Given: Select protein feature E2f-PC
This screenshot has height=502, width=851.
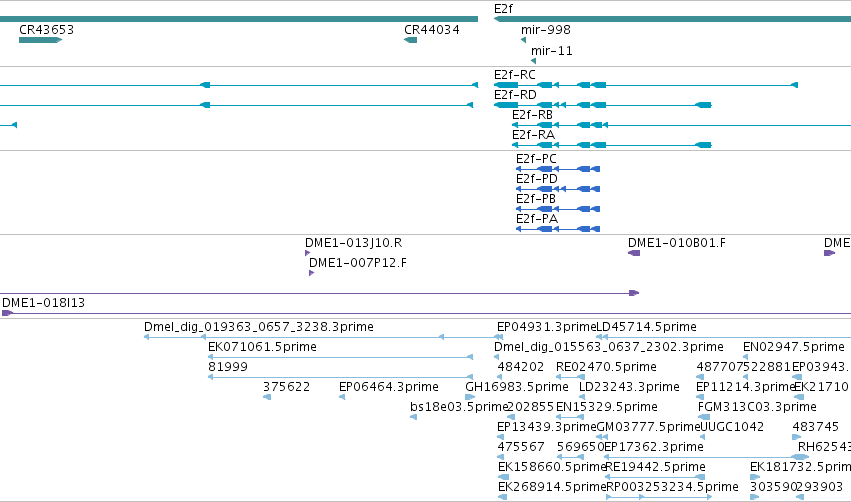Looking at the screenshot, I should (558, 169).
